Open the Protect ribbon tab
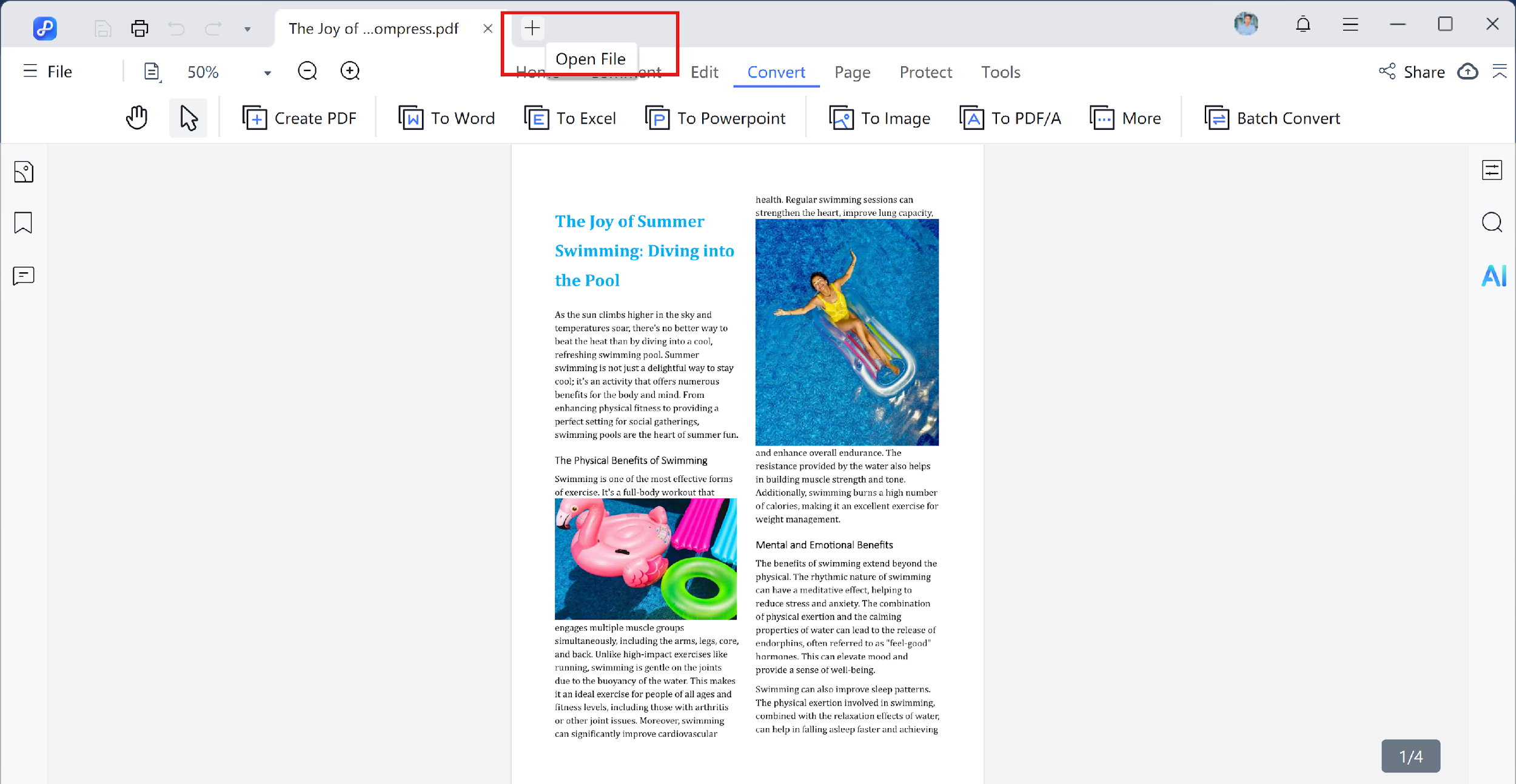Image resolution: width=1516 pixels, height=784 pixels. tap(925, 72)
